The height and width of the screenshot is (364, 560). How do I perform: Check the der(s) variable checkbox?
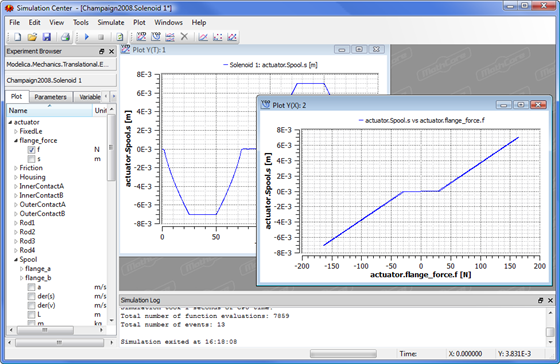point(31,296)
